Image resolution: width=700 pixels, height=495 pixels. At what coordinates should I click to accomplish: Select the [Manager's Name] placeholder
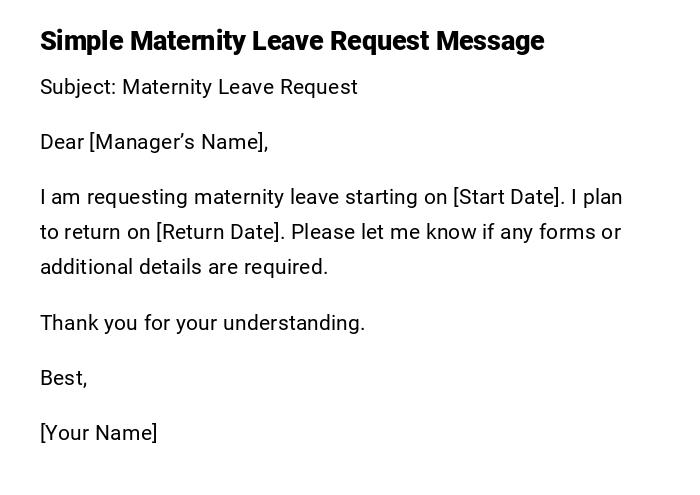[179, 142]
